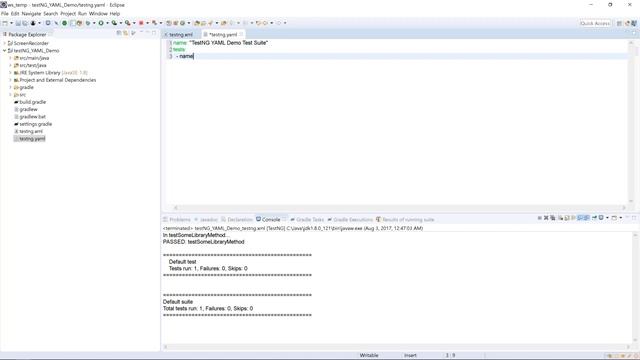Click the green Debug bug icon
Image resolution: width=640 pixels, height=360 pixels.
click(88, 23)
